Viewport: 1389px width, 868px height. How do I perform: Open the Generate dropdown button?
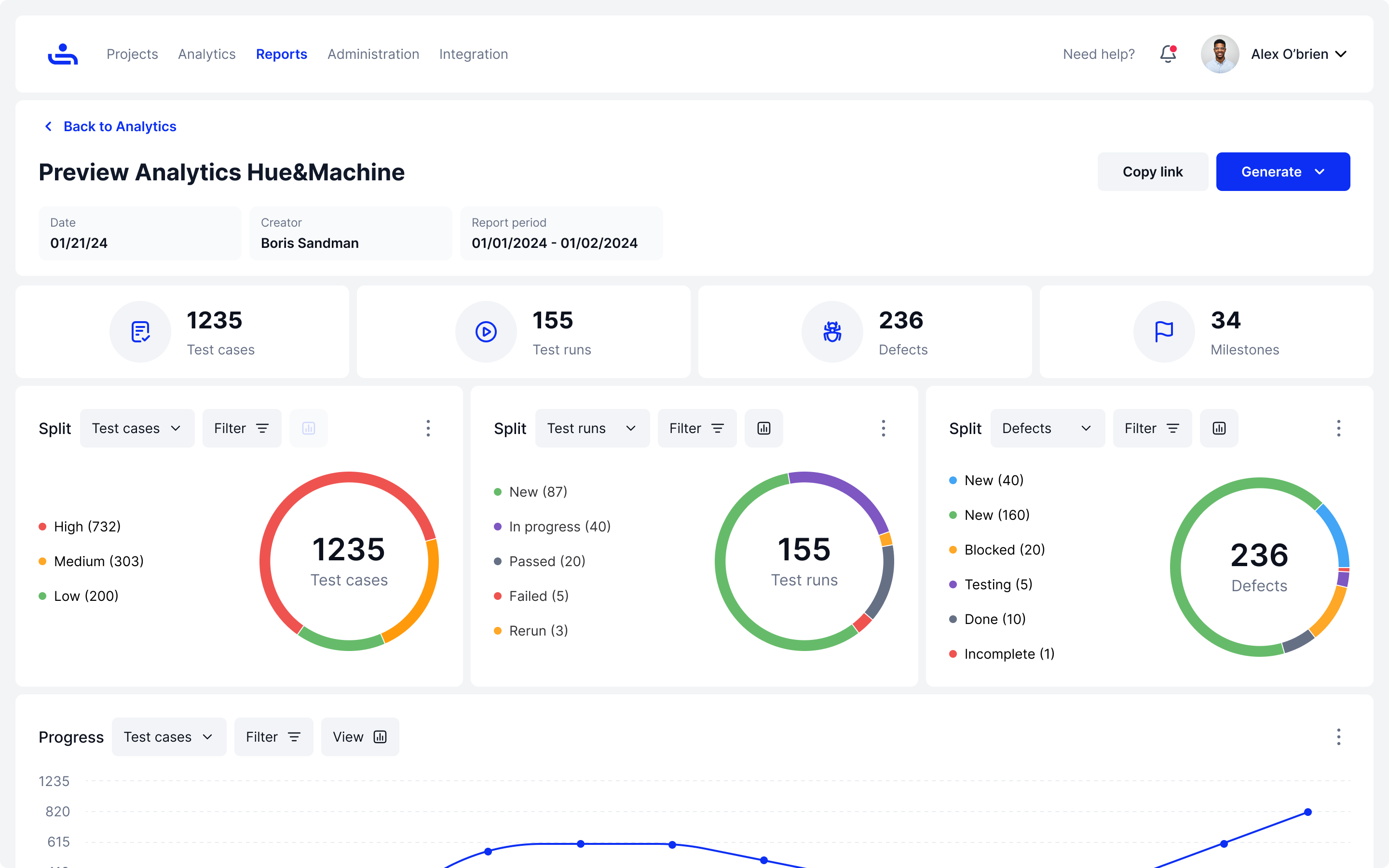(x=1282, y=172)
